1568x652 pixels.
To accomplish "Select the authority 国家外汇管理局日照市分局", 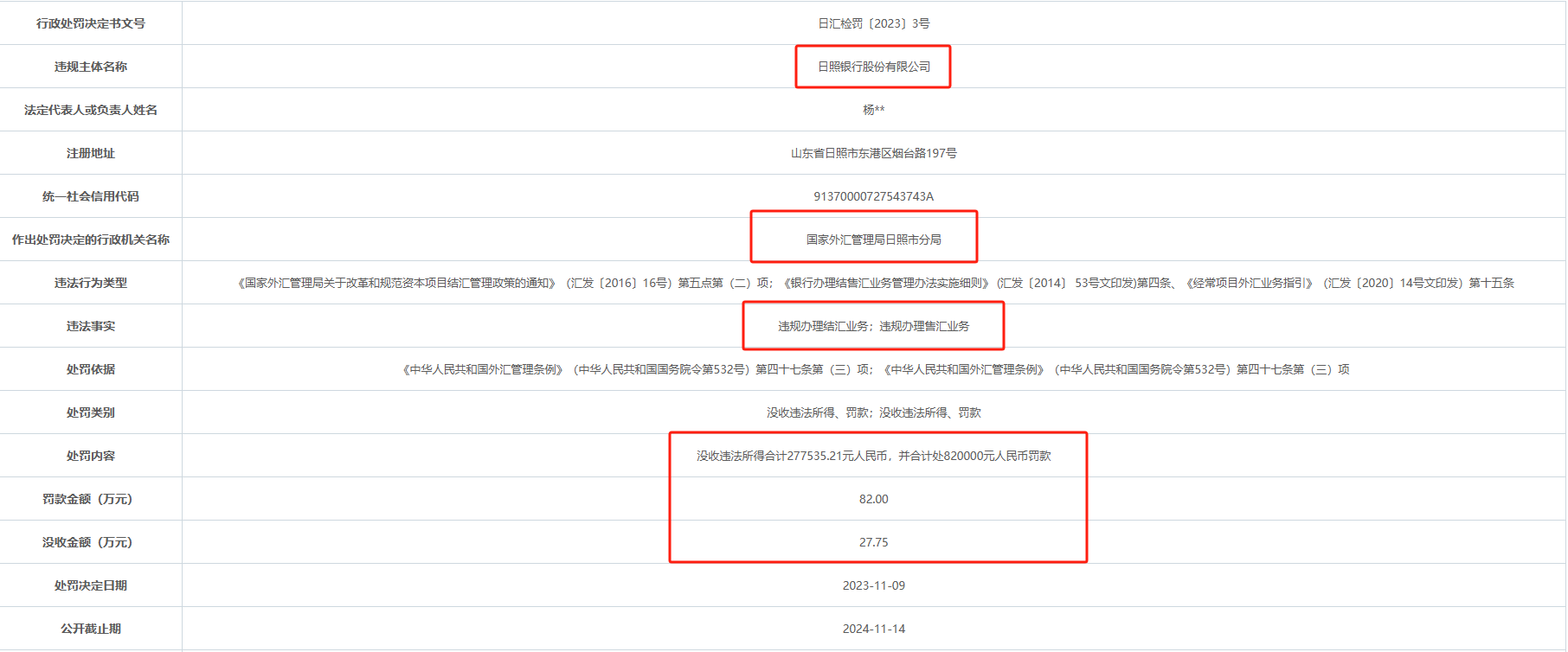I will click(873, 240).
